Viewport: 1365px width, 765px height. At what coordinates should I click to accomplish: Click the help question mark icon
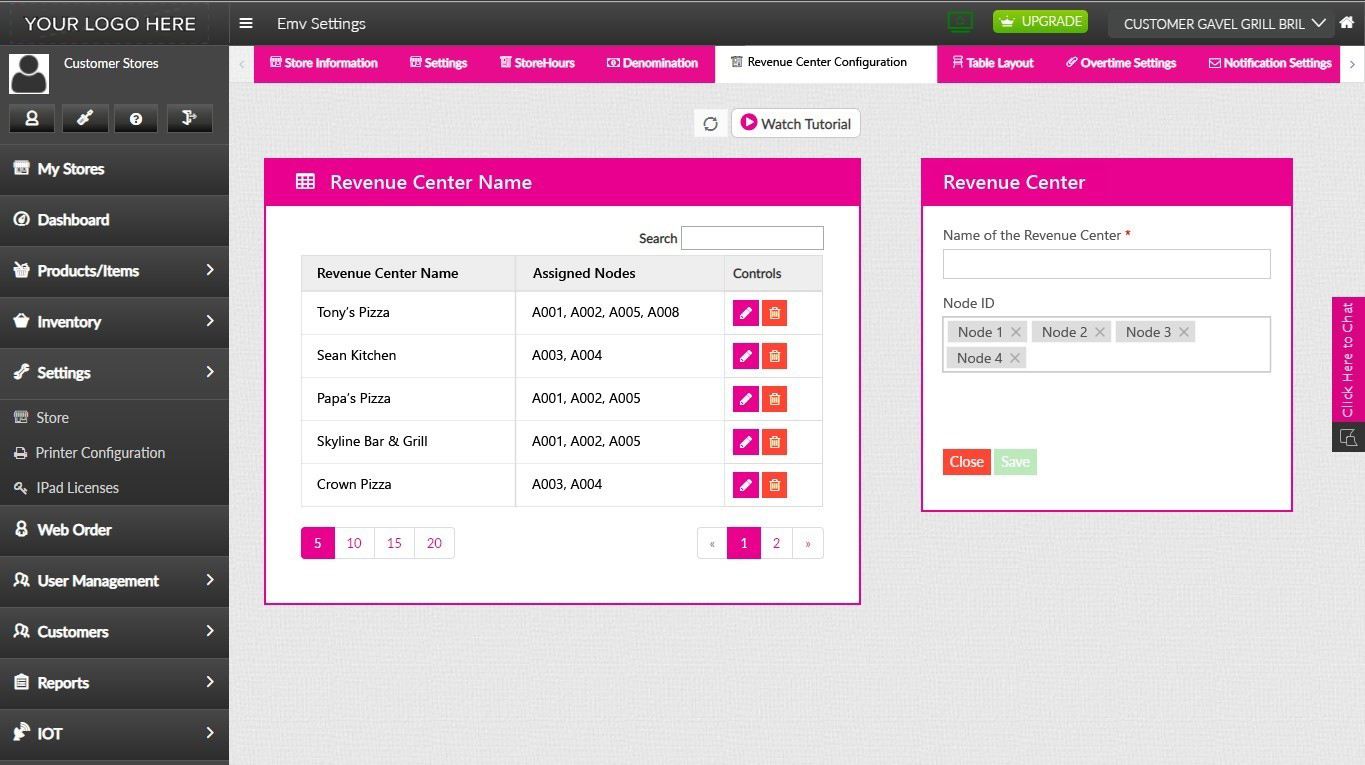tap(136, 118)
